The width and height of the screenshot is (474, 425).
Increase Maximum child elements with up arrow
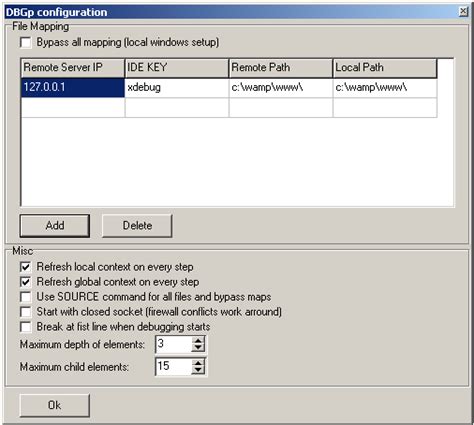[x=198, y=363]
